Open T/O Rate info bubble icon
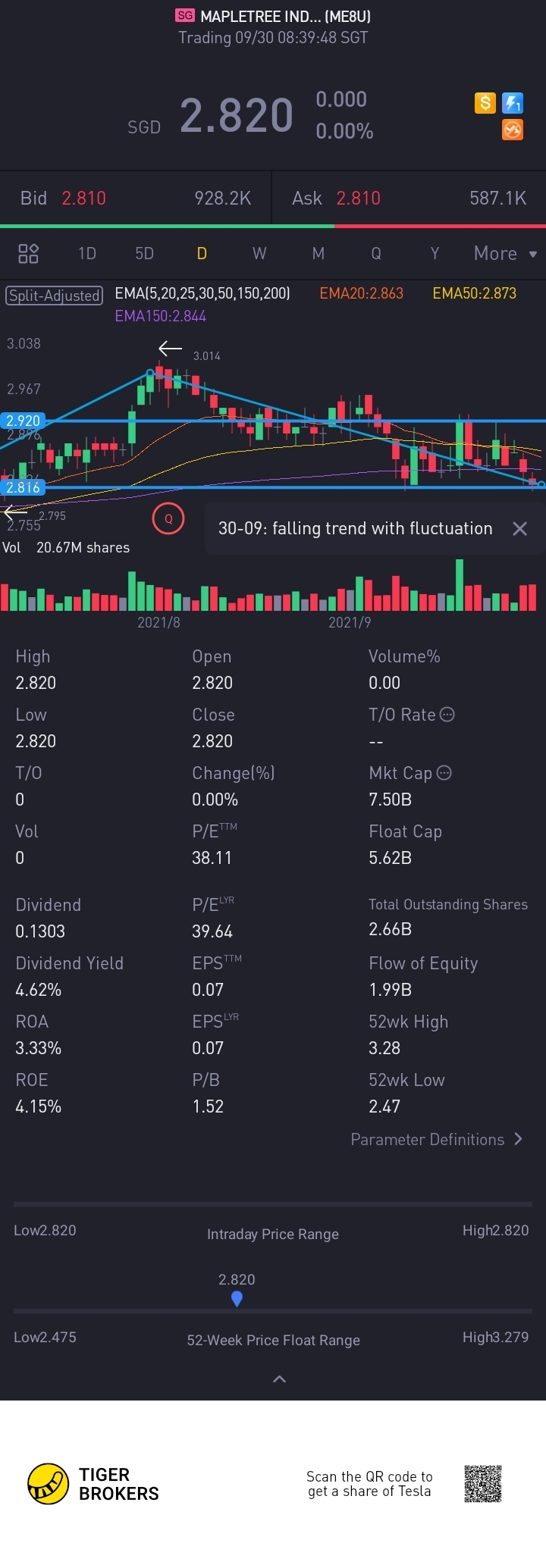Viewport: 546px width, 1568px height. click(x=447, y=714)
